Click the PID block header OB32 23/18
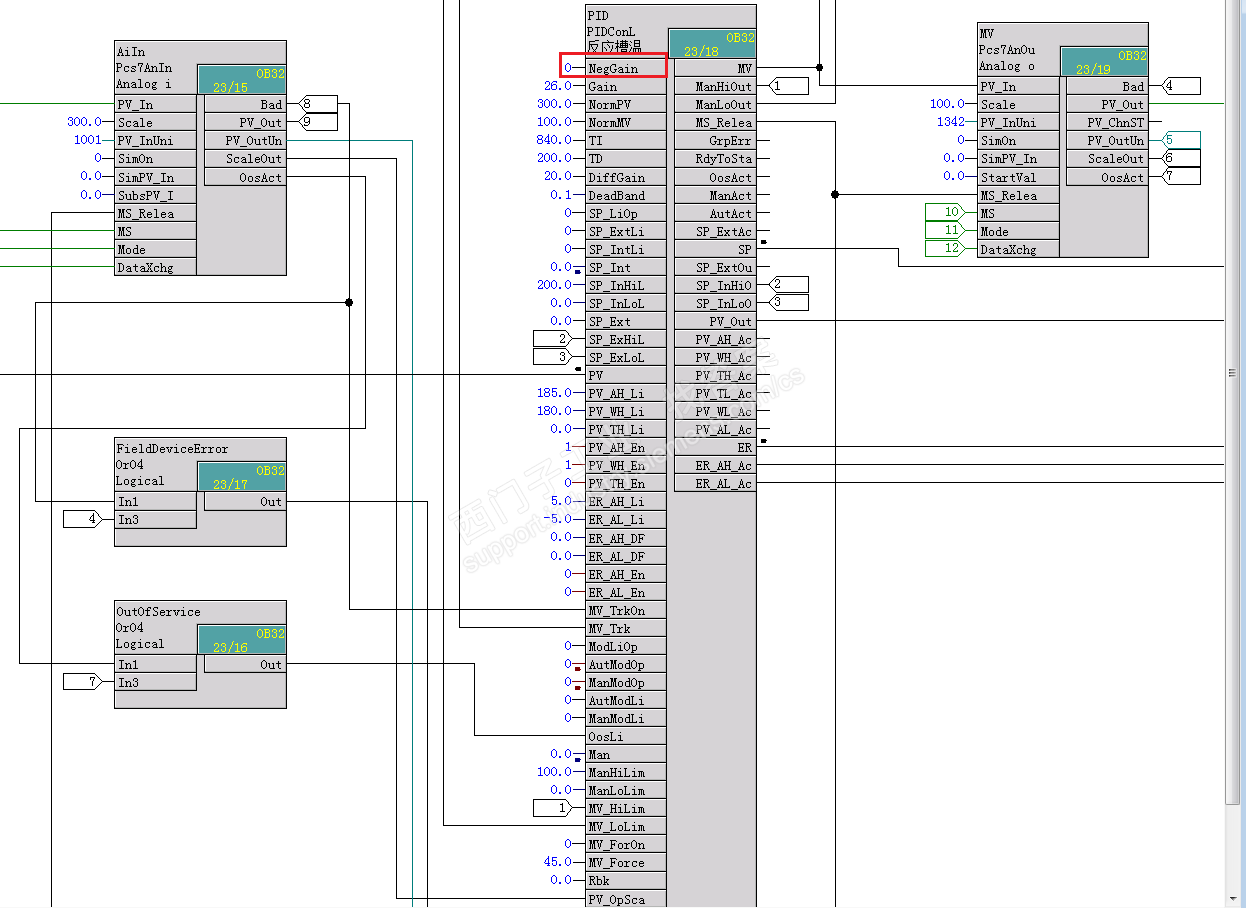The image size is (1246, 908). [712, 44]
